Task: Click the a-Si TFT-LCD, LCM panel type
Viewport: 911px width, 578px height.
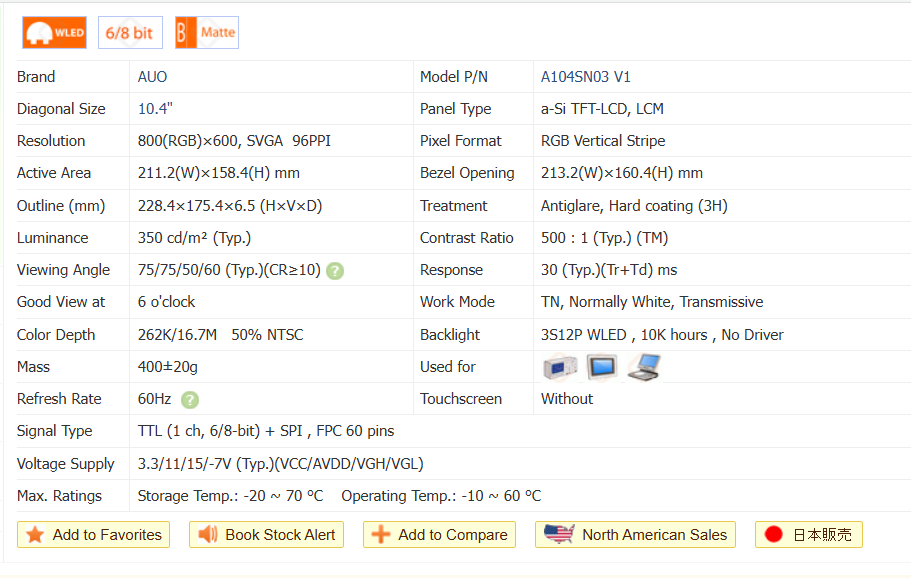Action: point(602,109)
